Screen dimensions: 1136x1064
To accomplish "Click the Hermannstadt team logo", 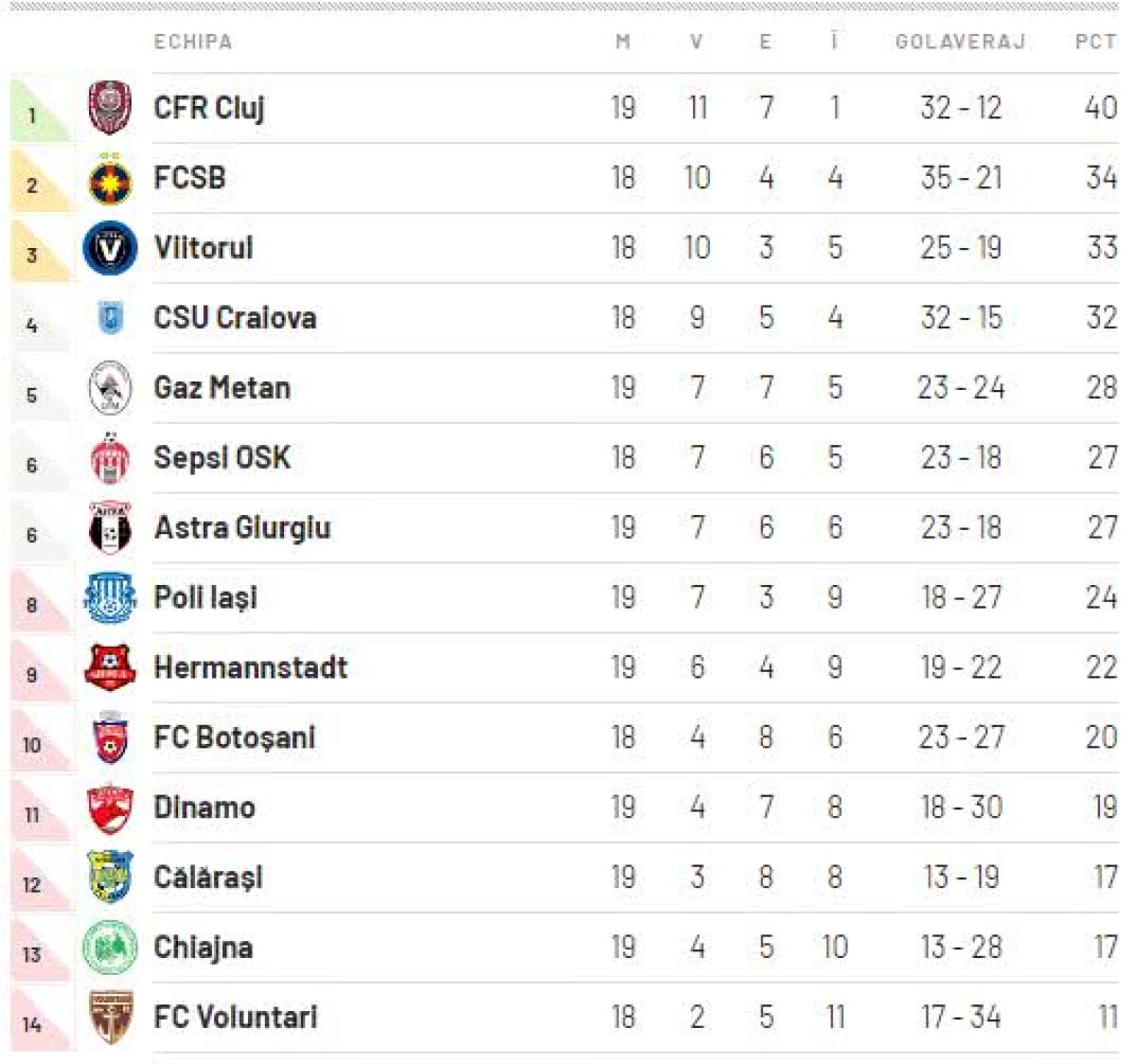I will click(110, 667).
